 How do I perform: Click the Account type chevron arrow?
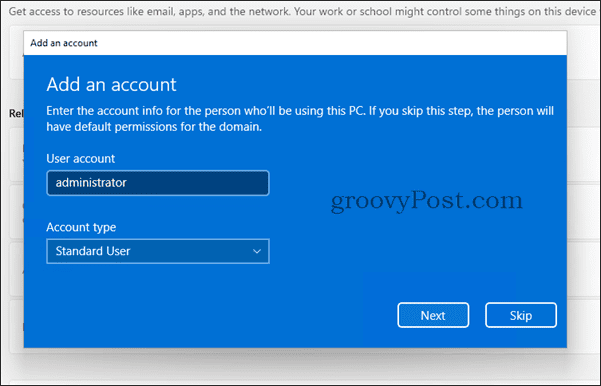[257, 251]
